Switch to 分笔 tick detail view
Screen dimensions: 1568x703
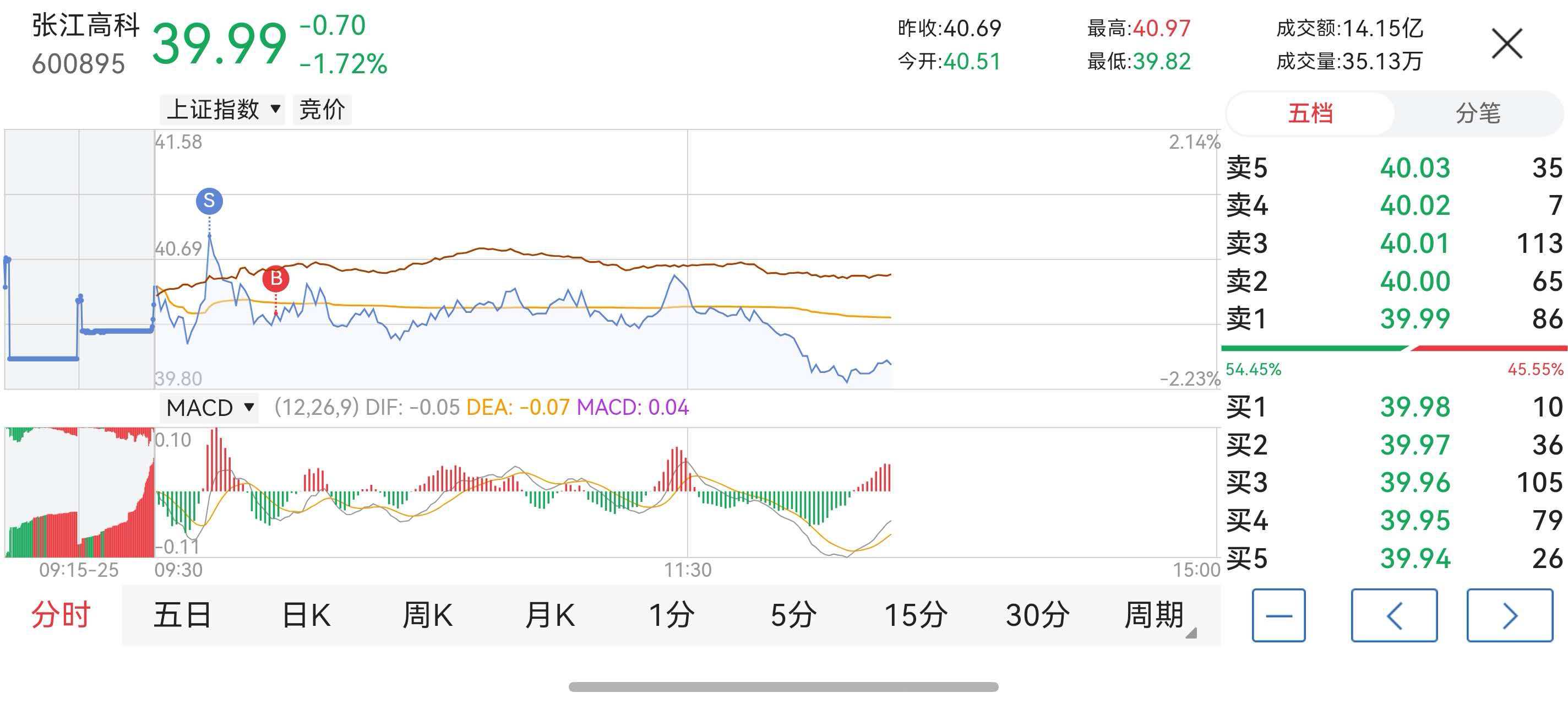point(1477,113)
